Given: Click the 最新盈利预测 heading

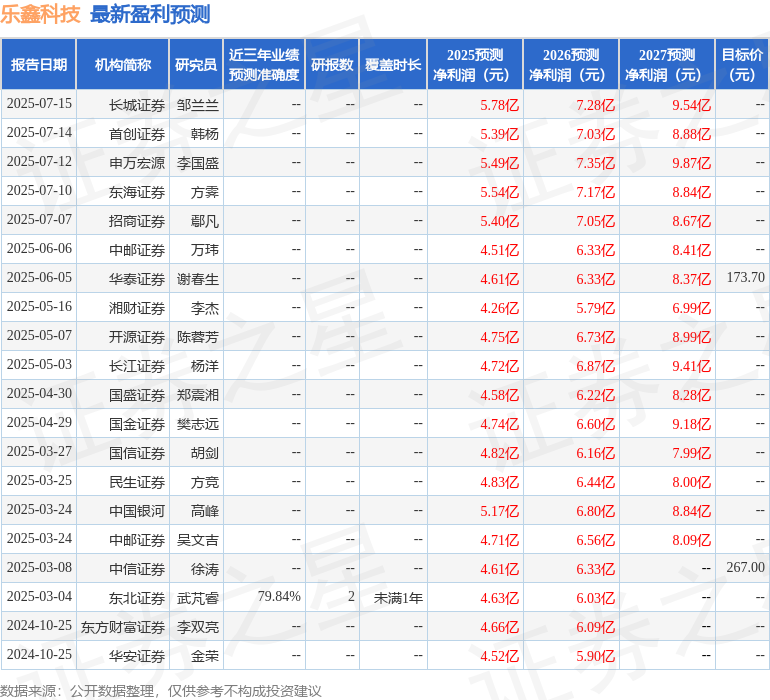Looking at the screenshot, I should click(150, 14).
